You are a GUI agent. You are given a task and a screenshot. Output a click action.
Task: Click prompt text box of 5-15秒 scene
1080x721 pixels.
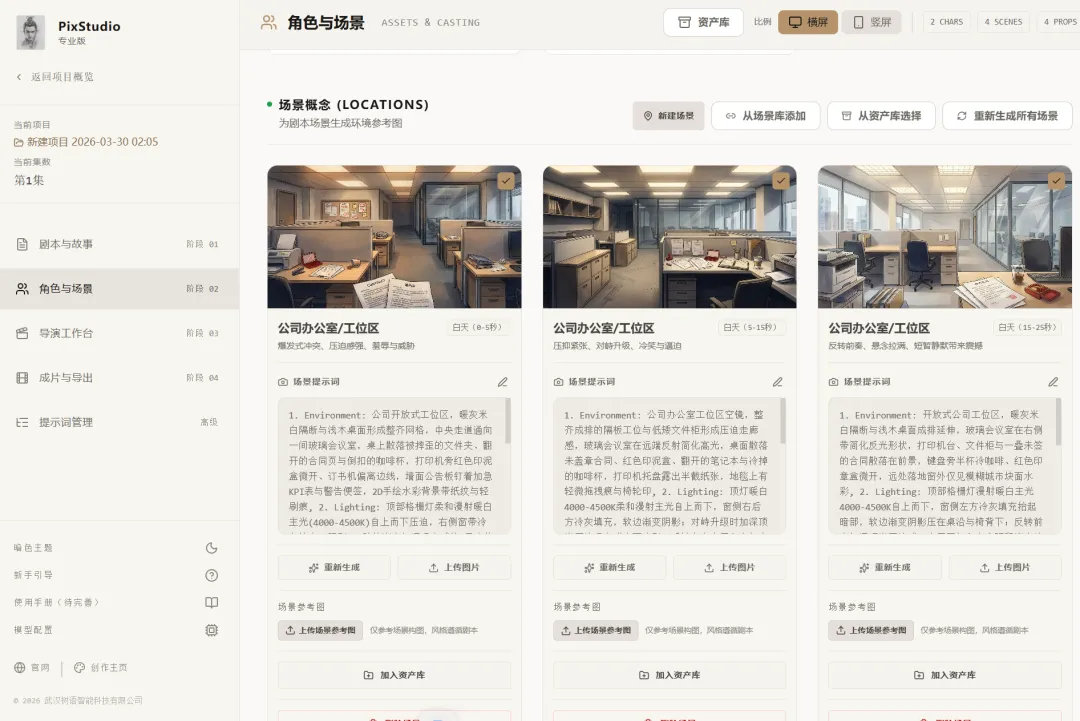coord(668,466)
